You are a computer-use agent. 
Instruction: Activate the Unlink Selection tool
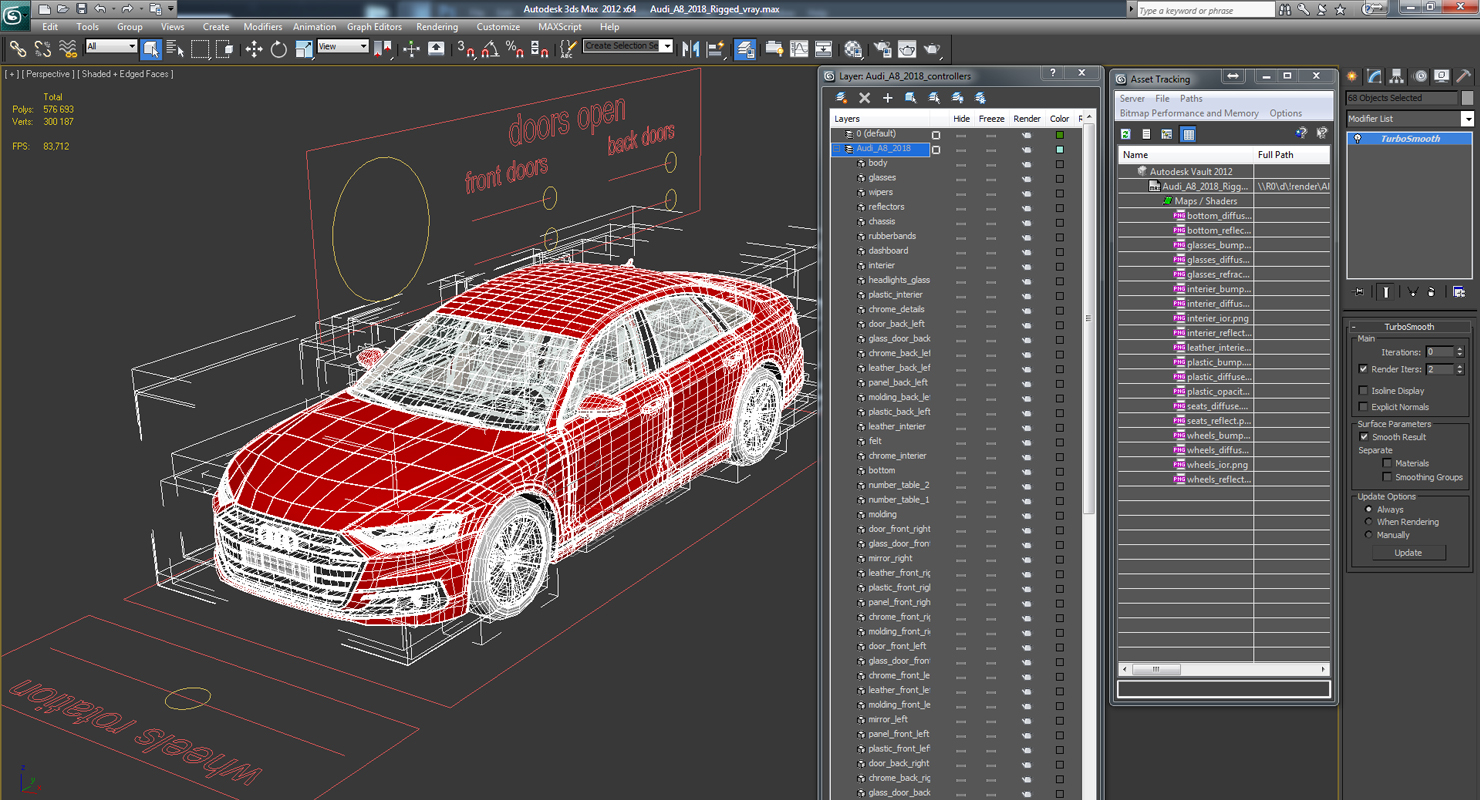click(43, 48)
